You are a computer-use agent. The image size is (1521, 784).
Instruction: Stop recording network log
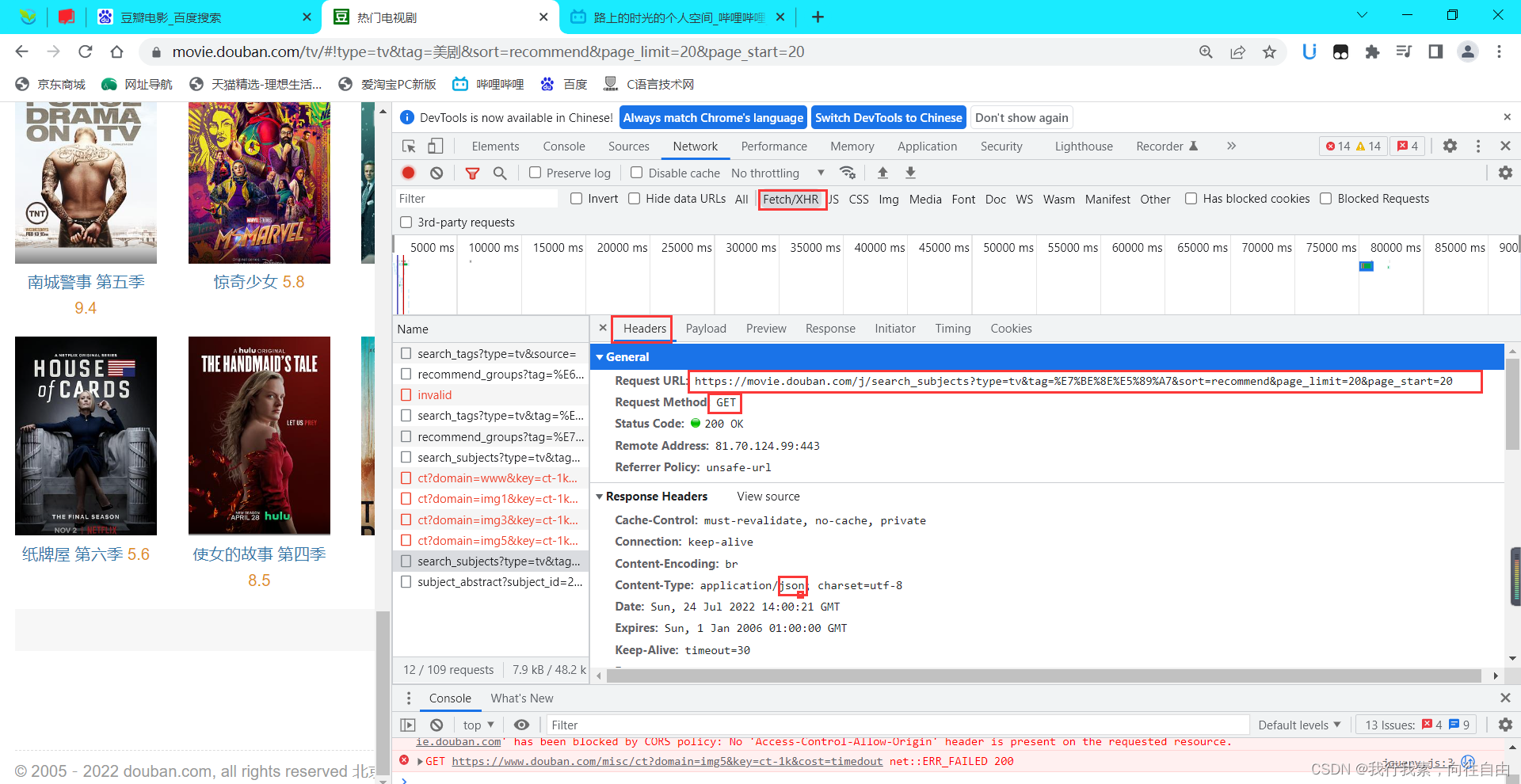click(x=409, y=173)
